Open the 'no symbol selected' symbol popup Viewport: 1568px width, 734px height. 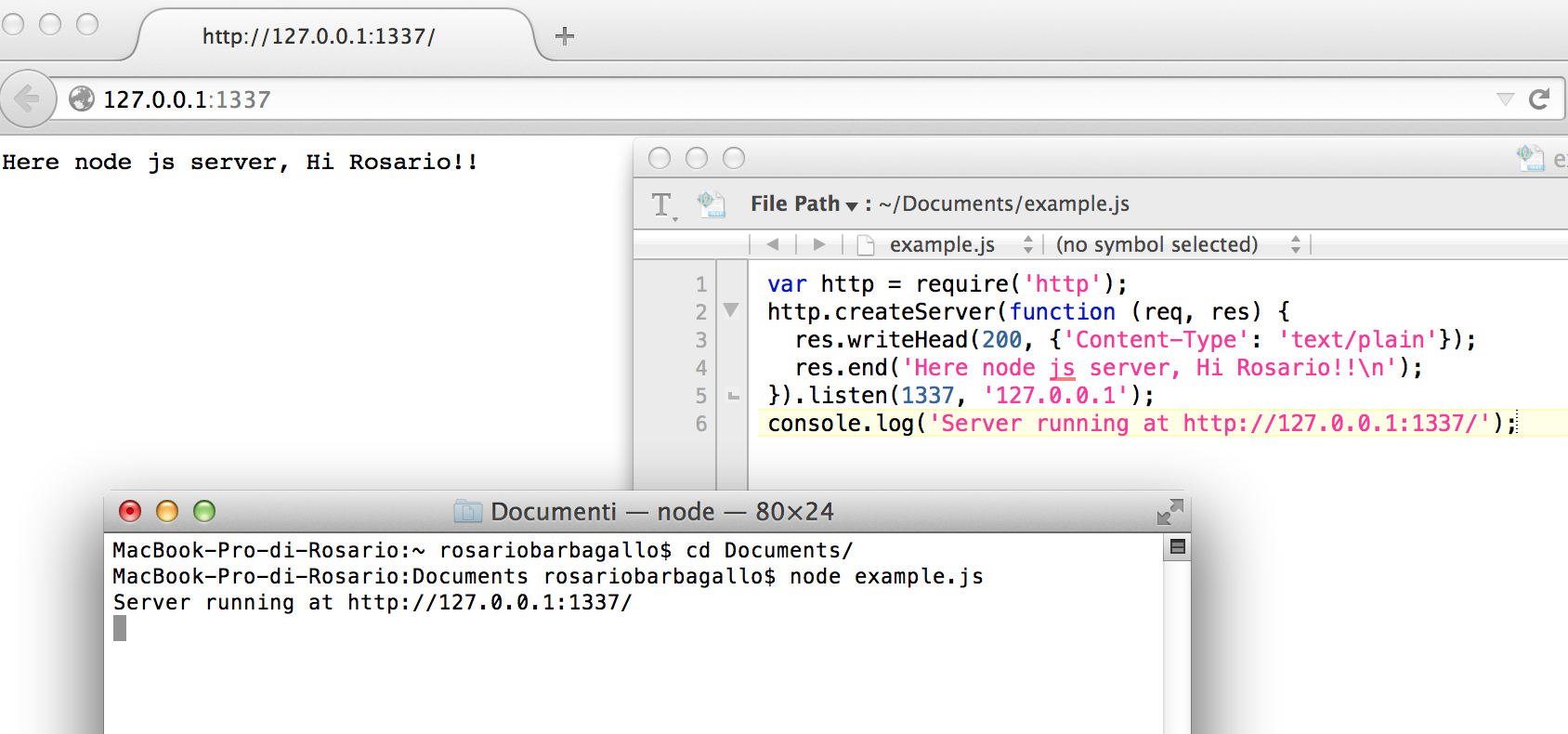[1177, 244]
